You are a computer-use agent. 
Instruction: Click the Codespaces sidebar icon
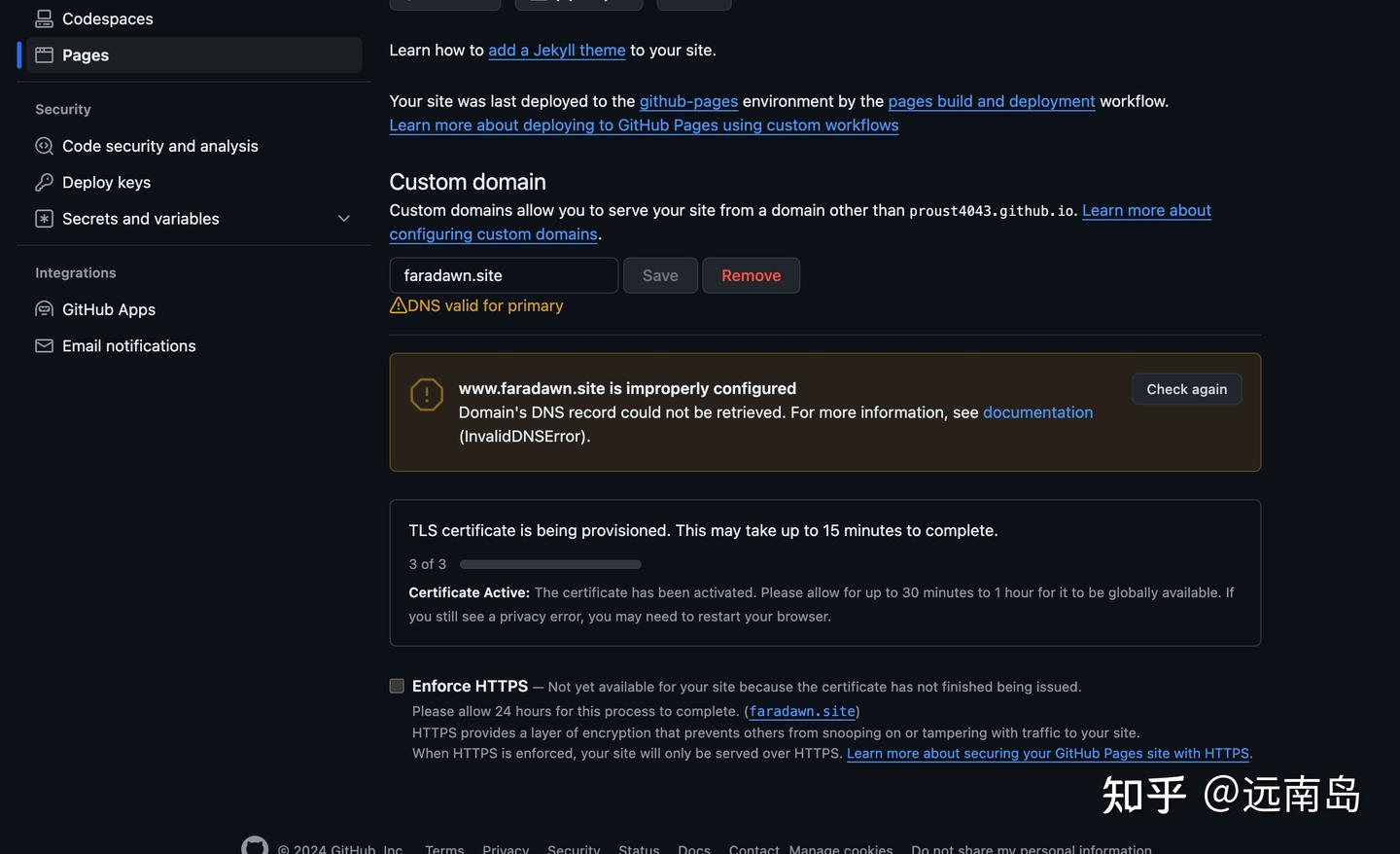(x=43, y=18)
